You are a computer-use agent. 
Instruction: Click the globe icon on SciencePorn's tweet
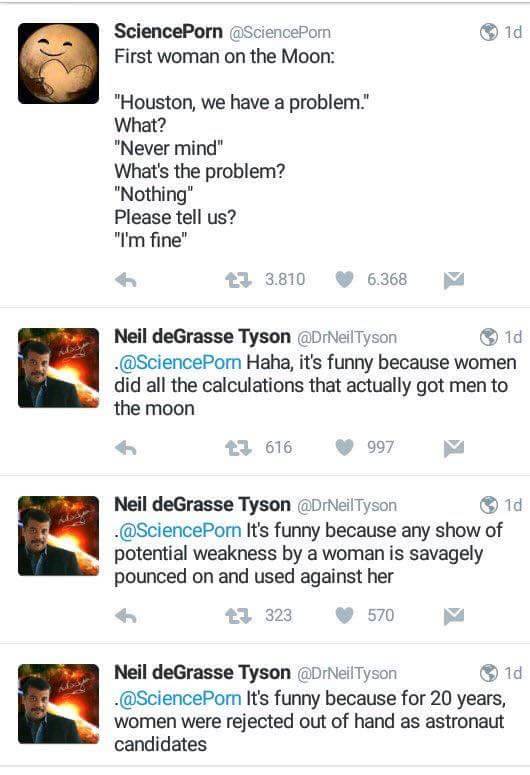pyautogui.click(x=488, y=32)
